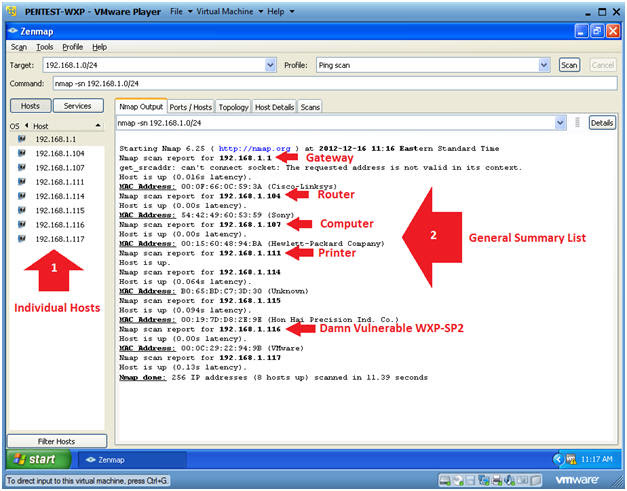Sort hosts by the Host column header
The width and height of the screenshot is (627, 491).
[67, 126]
